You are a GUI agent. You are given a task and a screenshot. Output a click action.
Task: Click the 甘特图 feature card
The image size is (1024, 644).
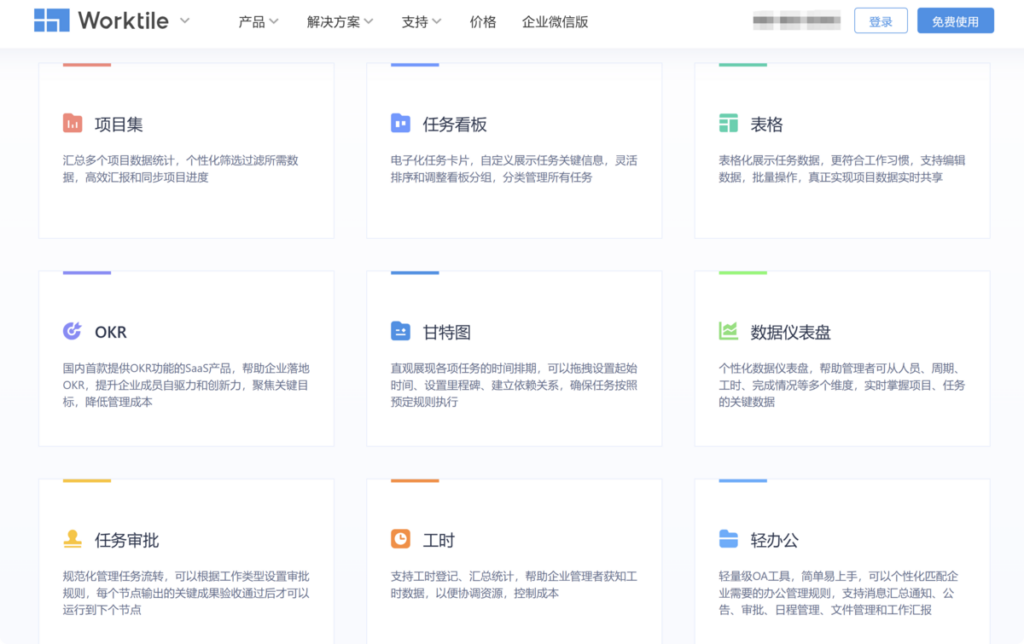click(514, 355)
